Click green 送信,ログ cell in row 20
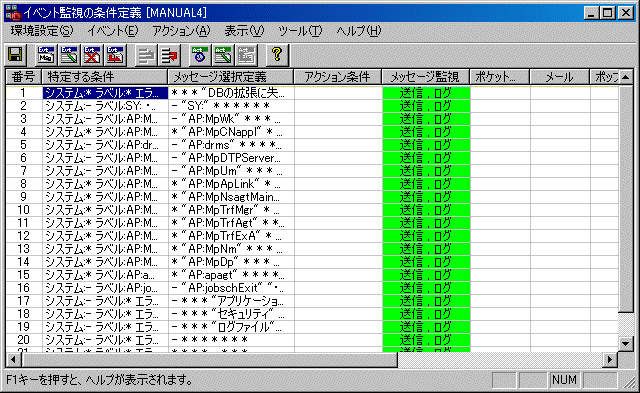Viewport: 640px width, 393px height. coord(426,340)
